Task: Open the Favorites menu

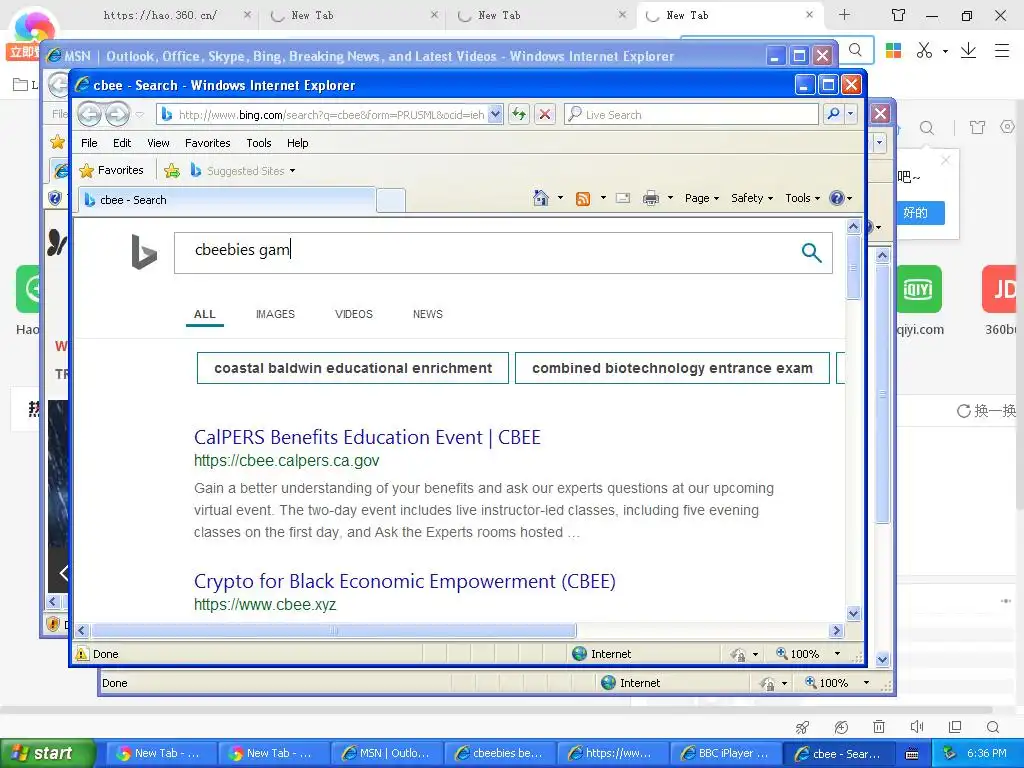Action: pyautogui.click(x=208, y=143)
